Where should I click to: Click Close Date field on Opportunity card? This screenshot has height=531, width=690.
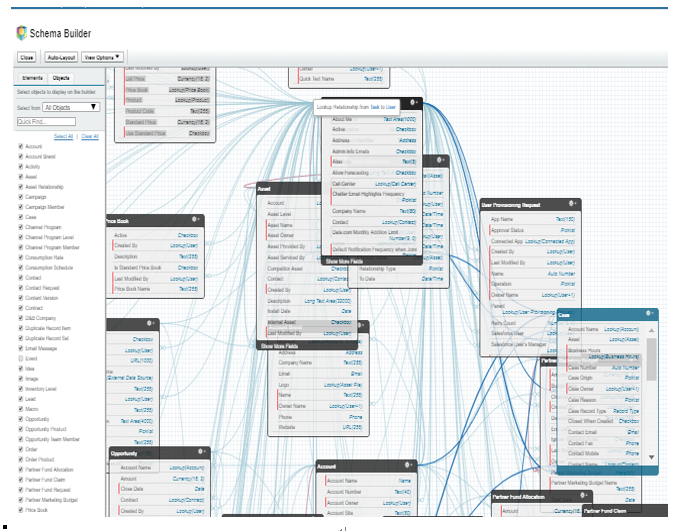162,489
